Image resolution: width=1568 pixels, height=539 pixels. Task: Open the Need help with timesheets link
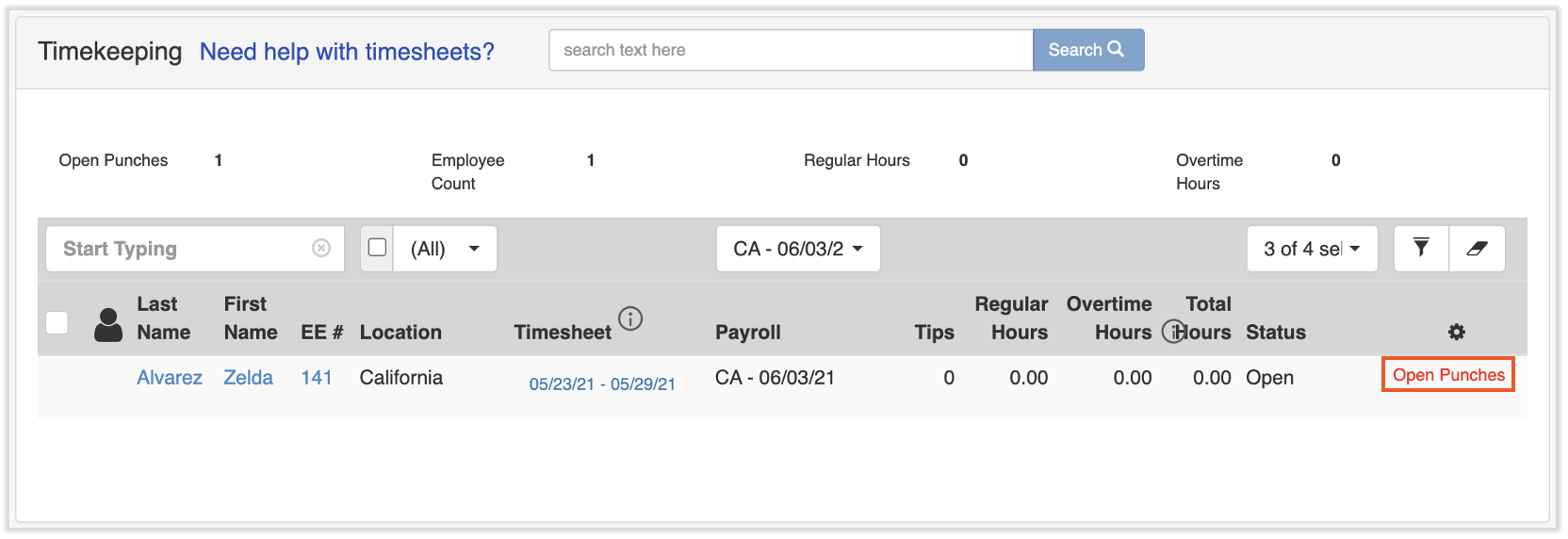[347, 52]
